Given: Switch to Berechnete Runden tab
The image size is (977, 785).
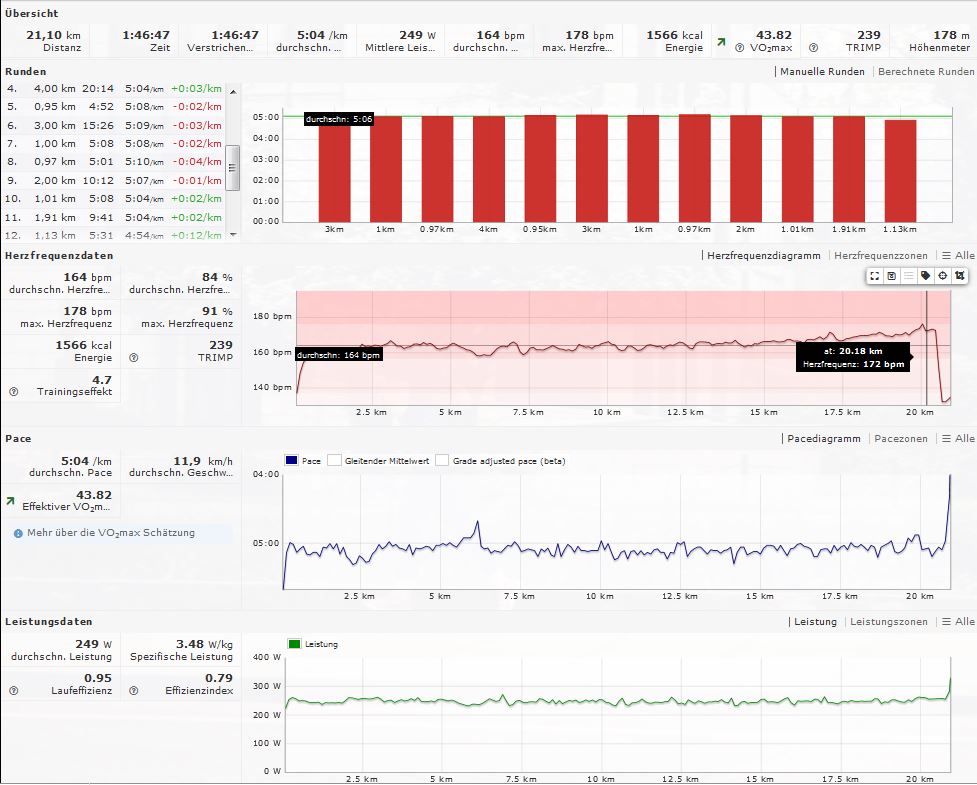Looking at the screenshot, I should coord(925,72).
